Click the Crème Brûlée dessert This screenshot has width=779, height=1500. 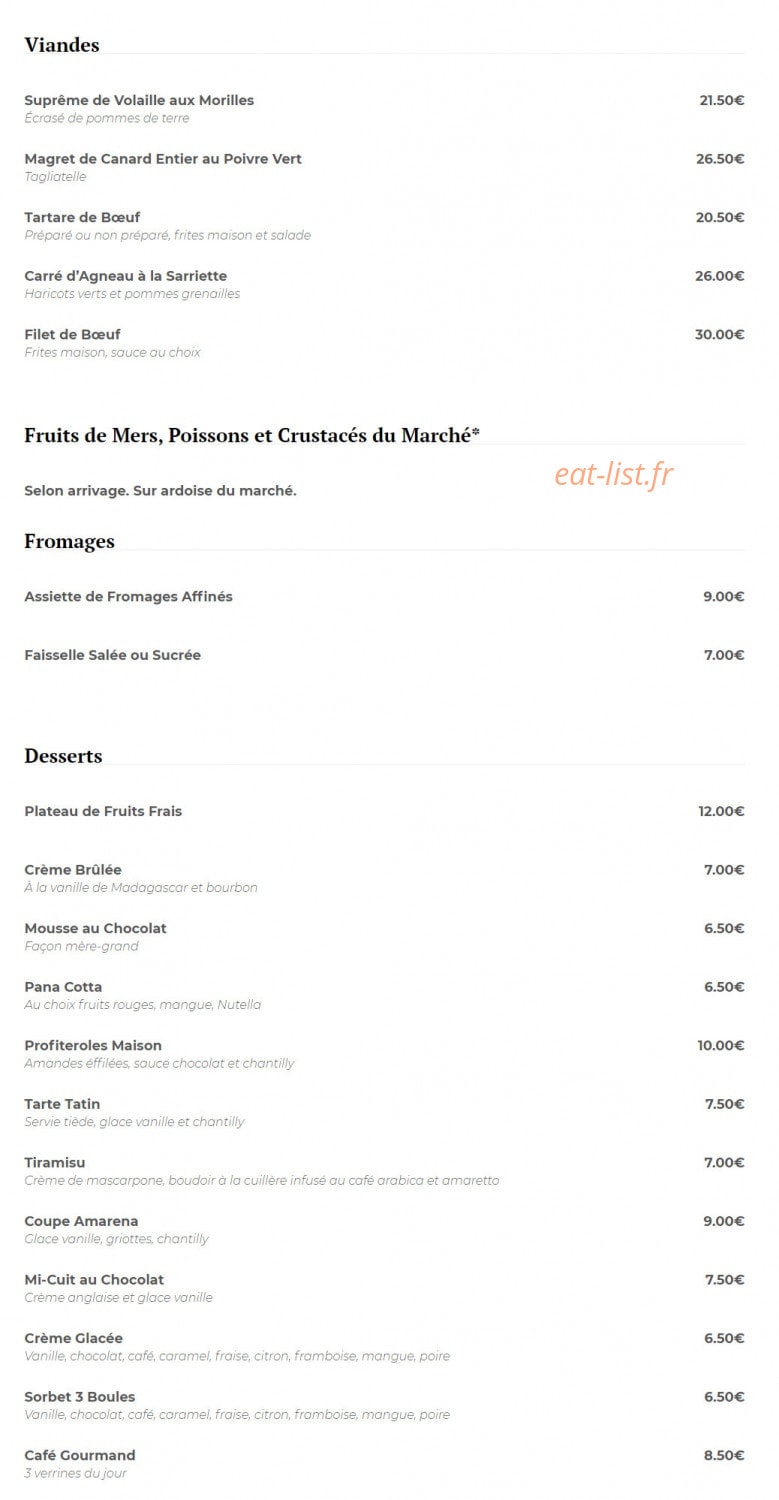point(73,870)
